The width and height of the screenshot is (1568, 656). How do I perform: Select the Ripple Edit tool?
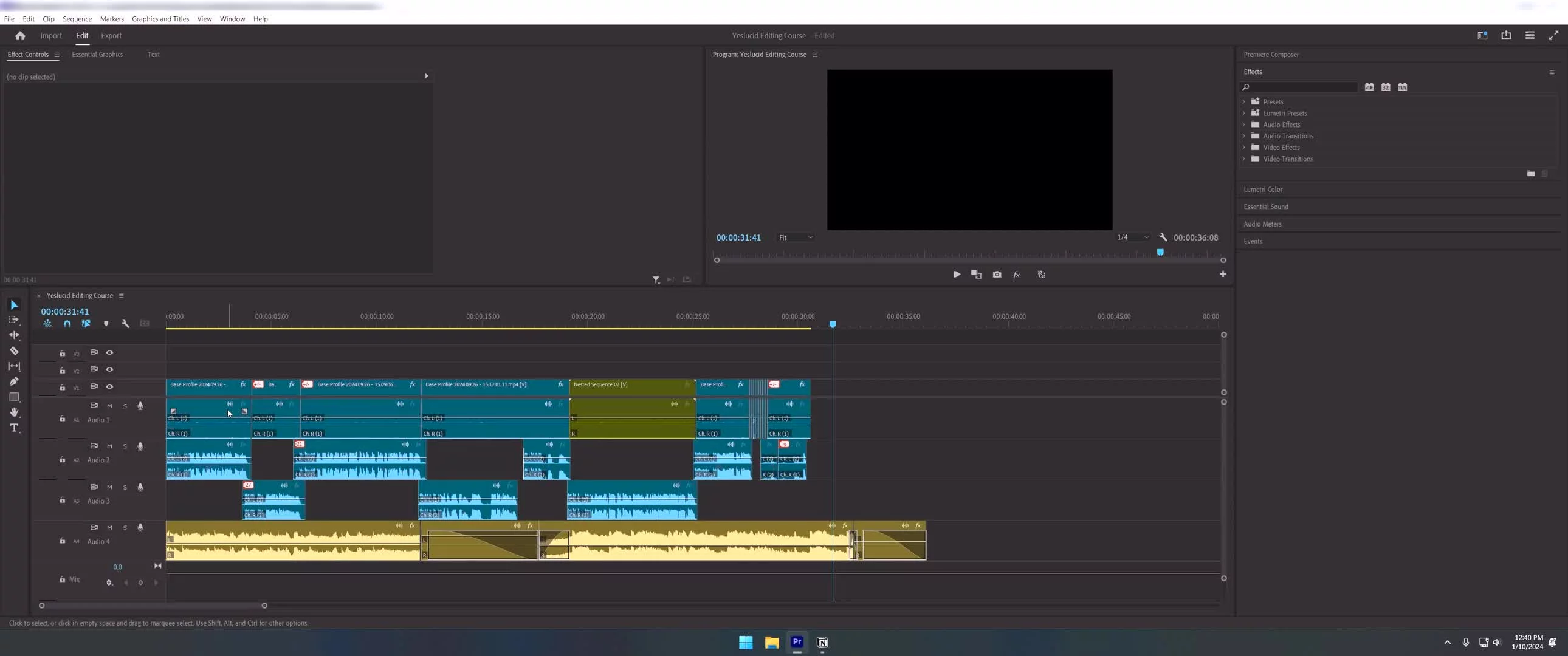[14, 335]
